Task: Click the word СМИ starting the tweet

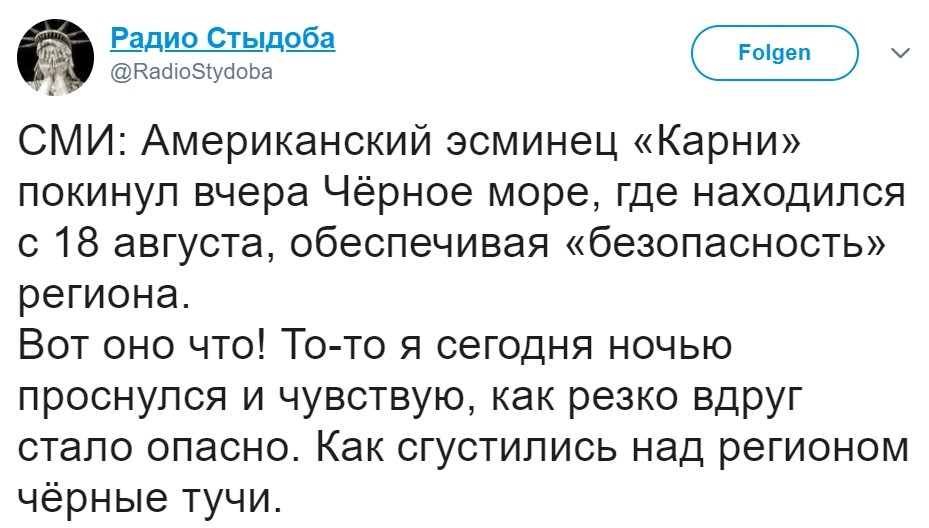Action: [x=66, y=143]
